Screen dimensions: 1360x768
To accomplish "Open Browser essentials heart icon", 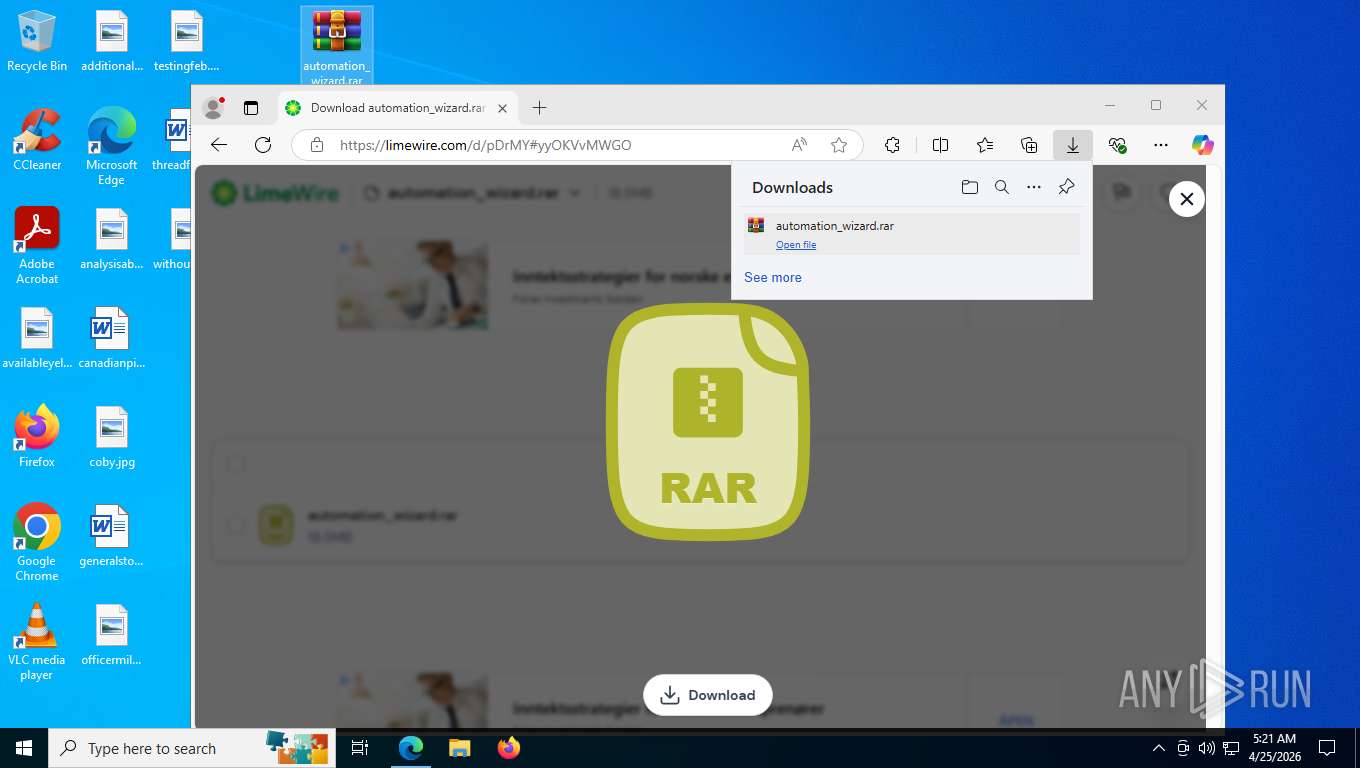I will (x=1118, y=145).
